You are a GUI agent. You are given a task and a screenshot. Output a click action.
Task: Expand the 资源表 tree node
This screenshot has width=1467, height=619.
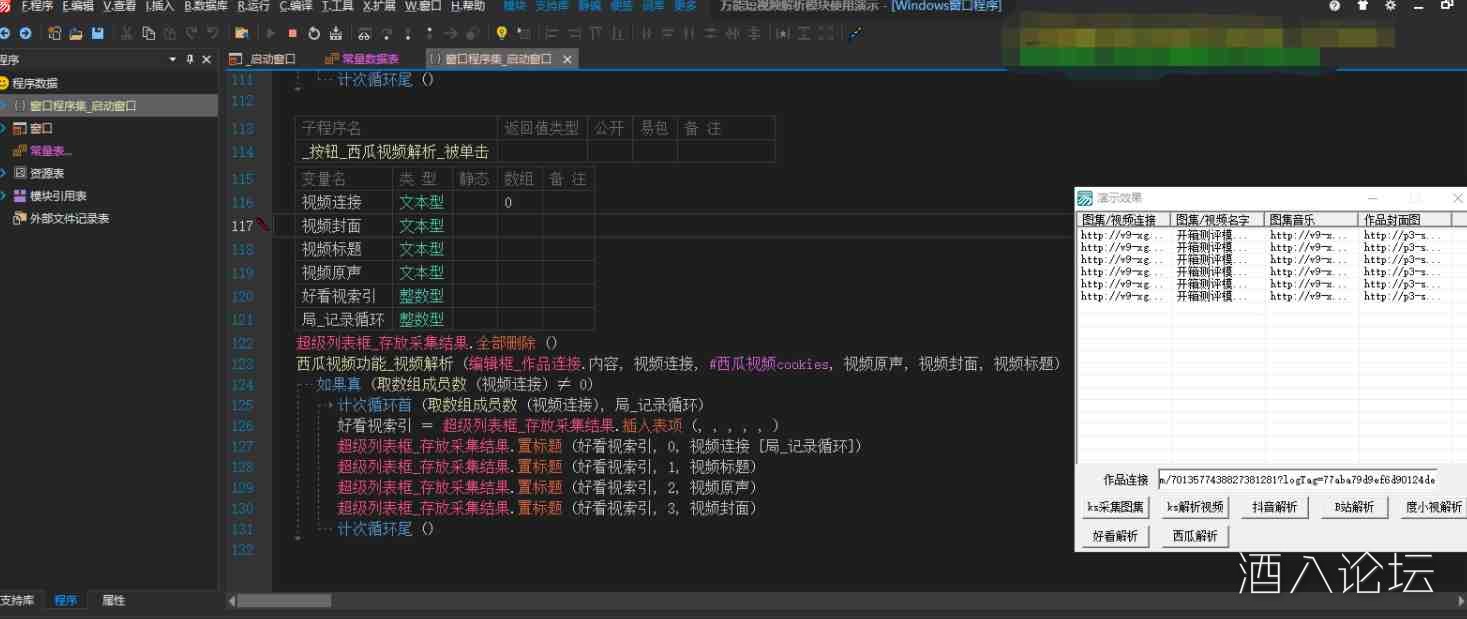(x=4, y=173)
